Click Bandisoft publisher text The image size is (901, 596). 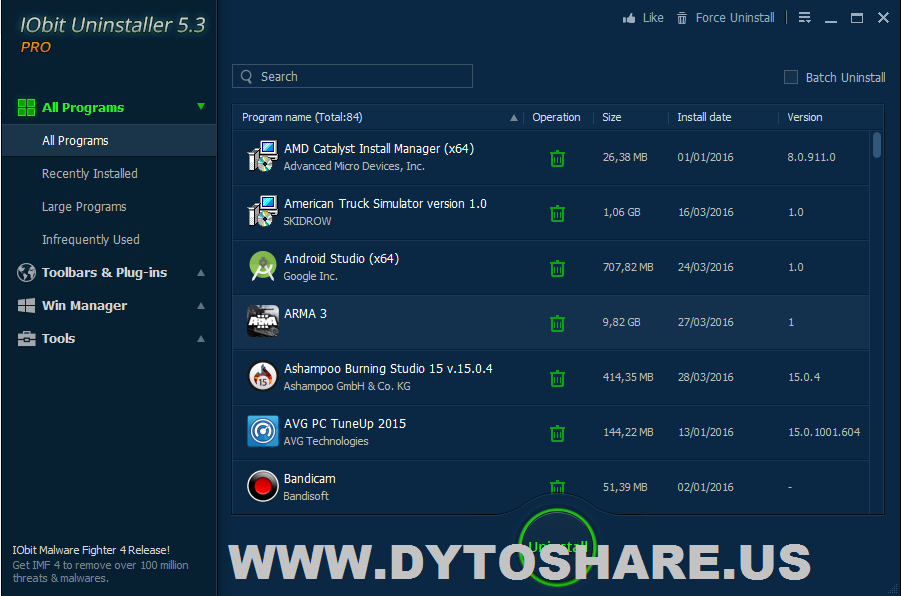pyautogui.click(x=306, y=496)
